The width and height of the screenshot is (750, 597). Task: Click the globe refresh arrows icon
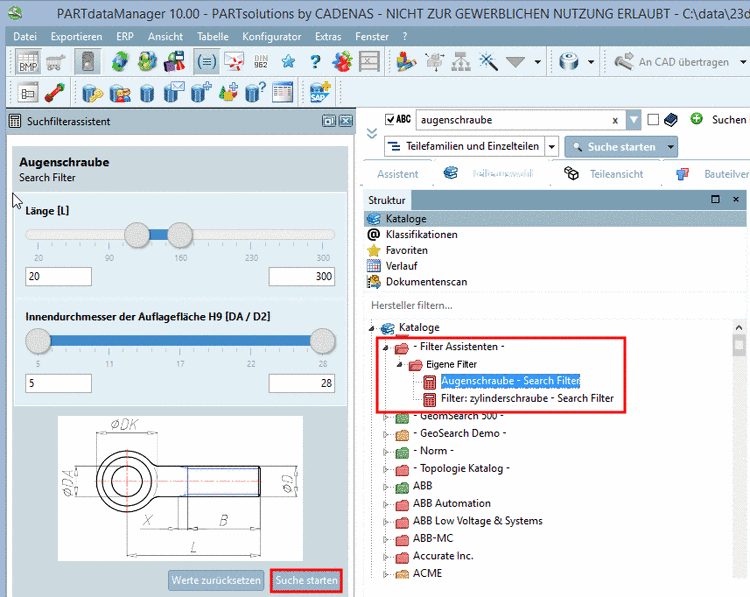pyautogui.click(x=120, y=62)
